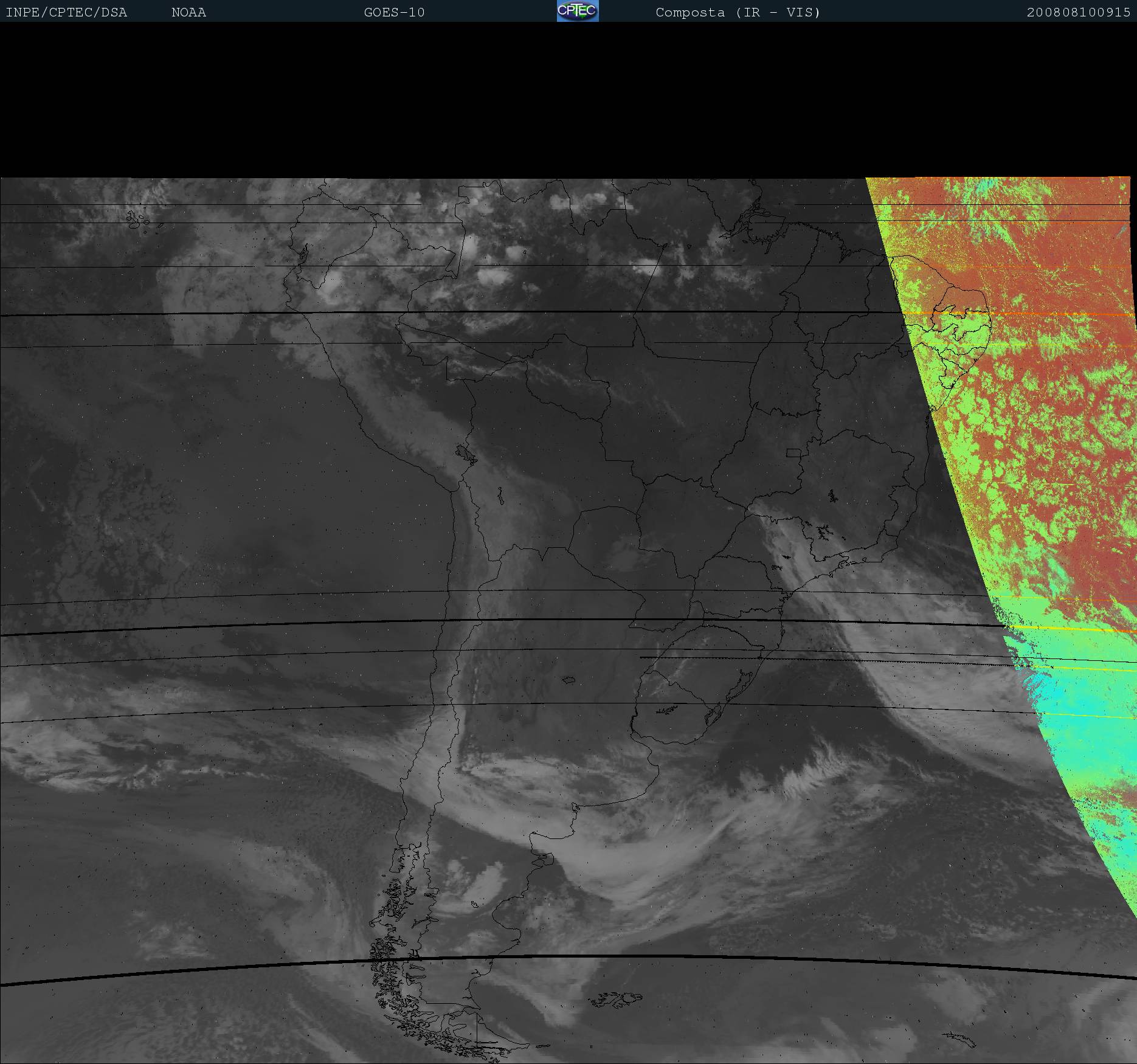Click the Mar Chiquita lake outline
The height and width of the screenshot is (1064, 1137).
pyautogui.click(x=569, y=680)
